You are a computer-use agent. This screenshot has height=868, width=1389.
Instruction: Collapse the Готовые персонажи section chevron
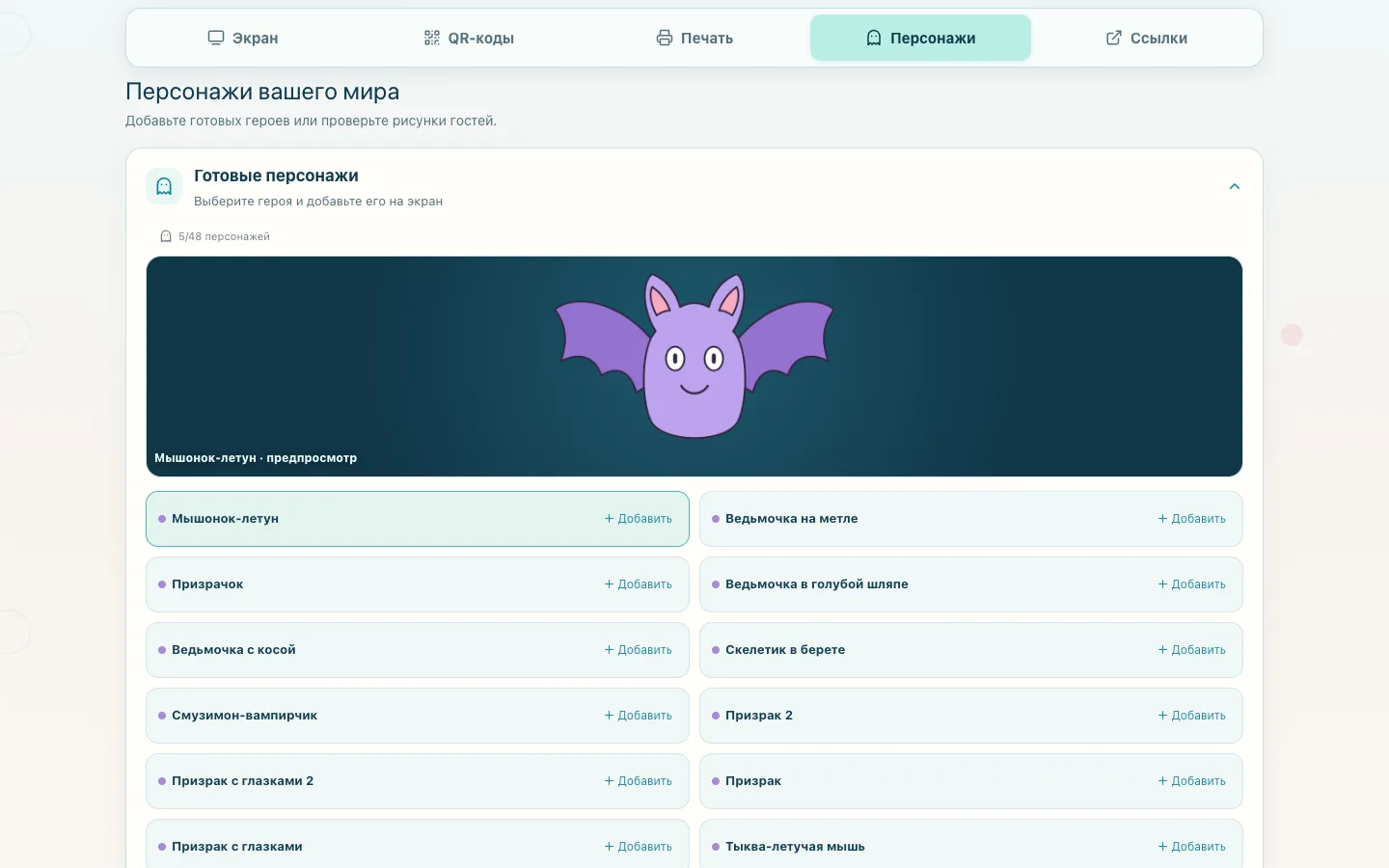pyautogui.click(x=1235, y=186)
